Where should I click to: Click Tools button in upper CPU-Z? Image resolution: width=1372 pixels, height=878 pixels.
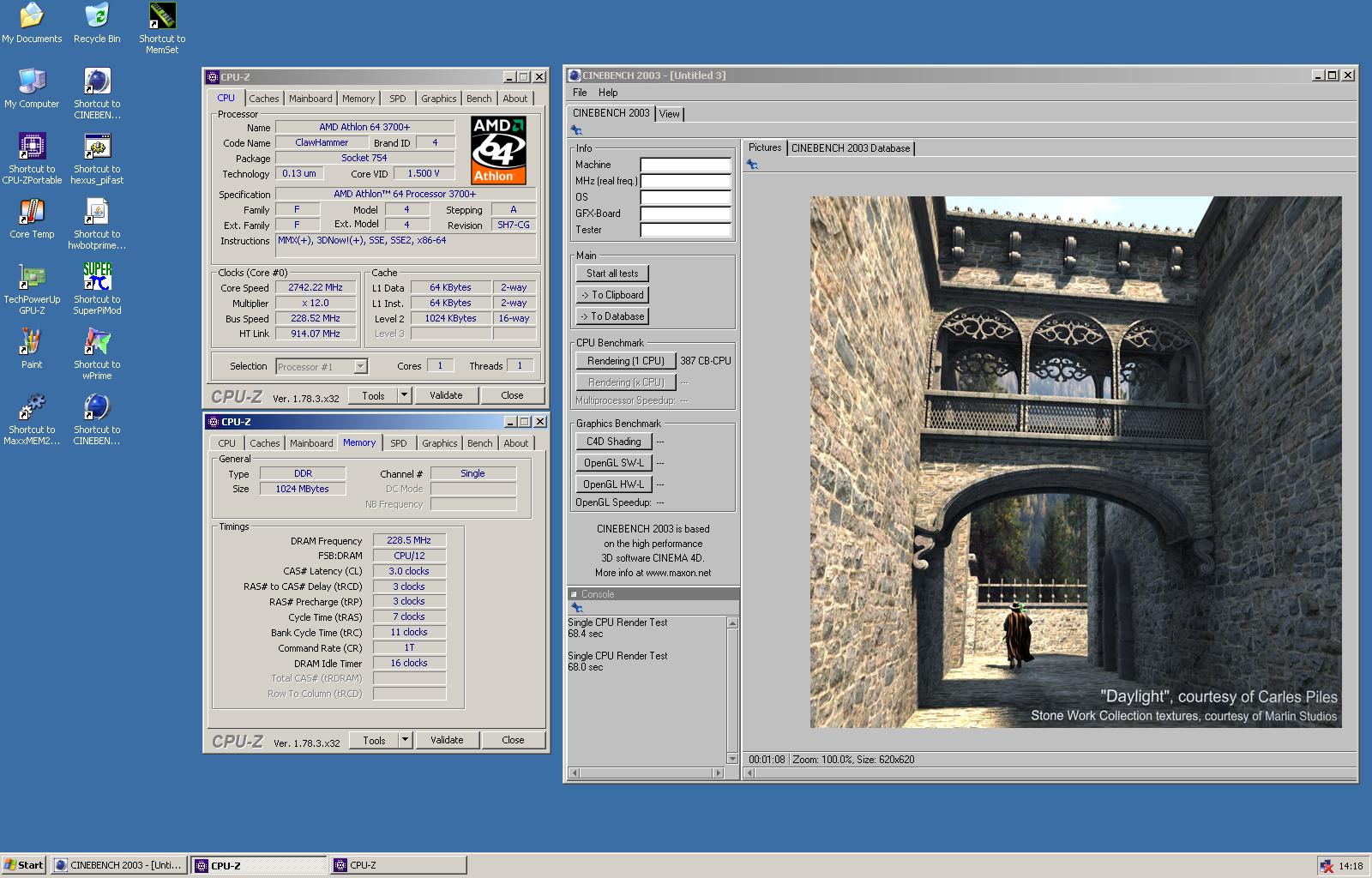pyautogui.click(x=373, y=395)
